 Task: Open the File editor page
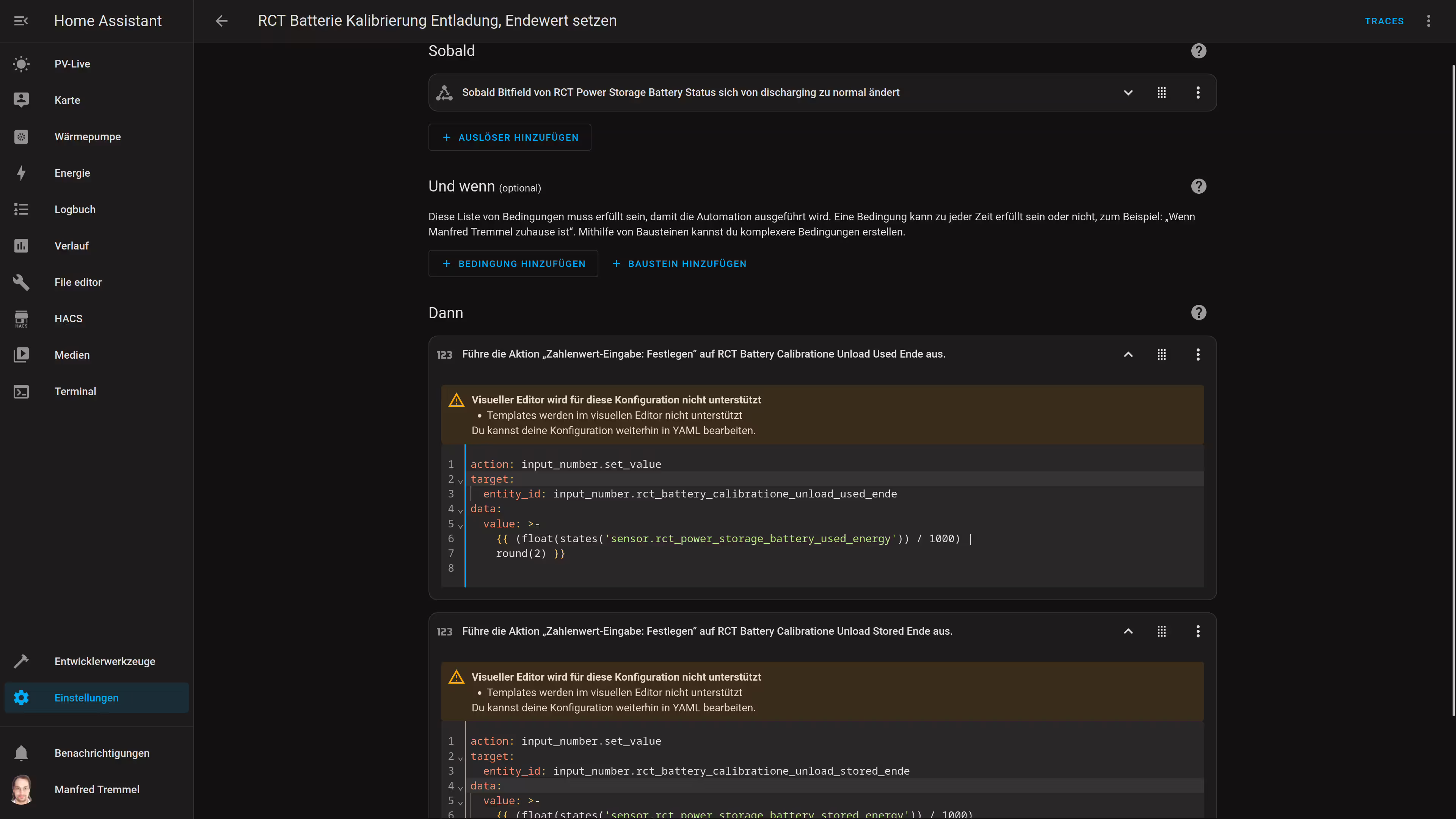[97, 282]
